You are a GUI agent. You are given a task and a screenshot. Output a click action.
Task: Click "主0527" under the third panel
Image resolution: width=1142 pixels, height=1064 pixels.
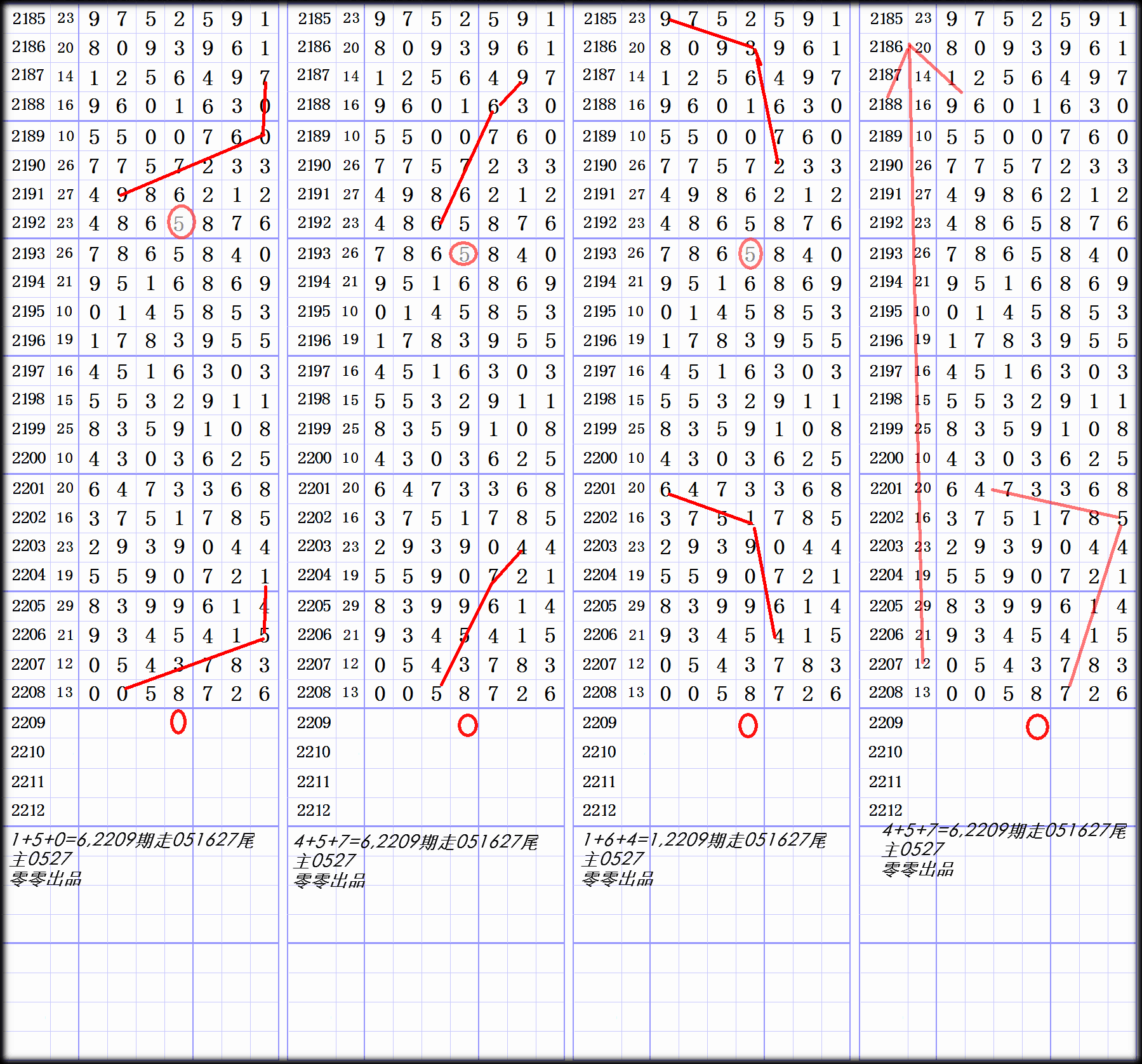(x=613, y=859)
